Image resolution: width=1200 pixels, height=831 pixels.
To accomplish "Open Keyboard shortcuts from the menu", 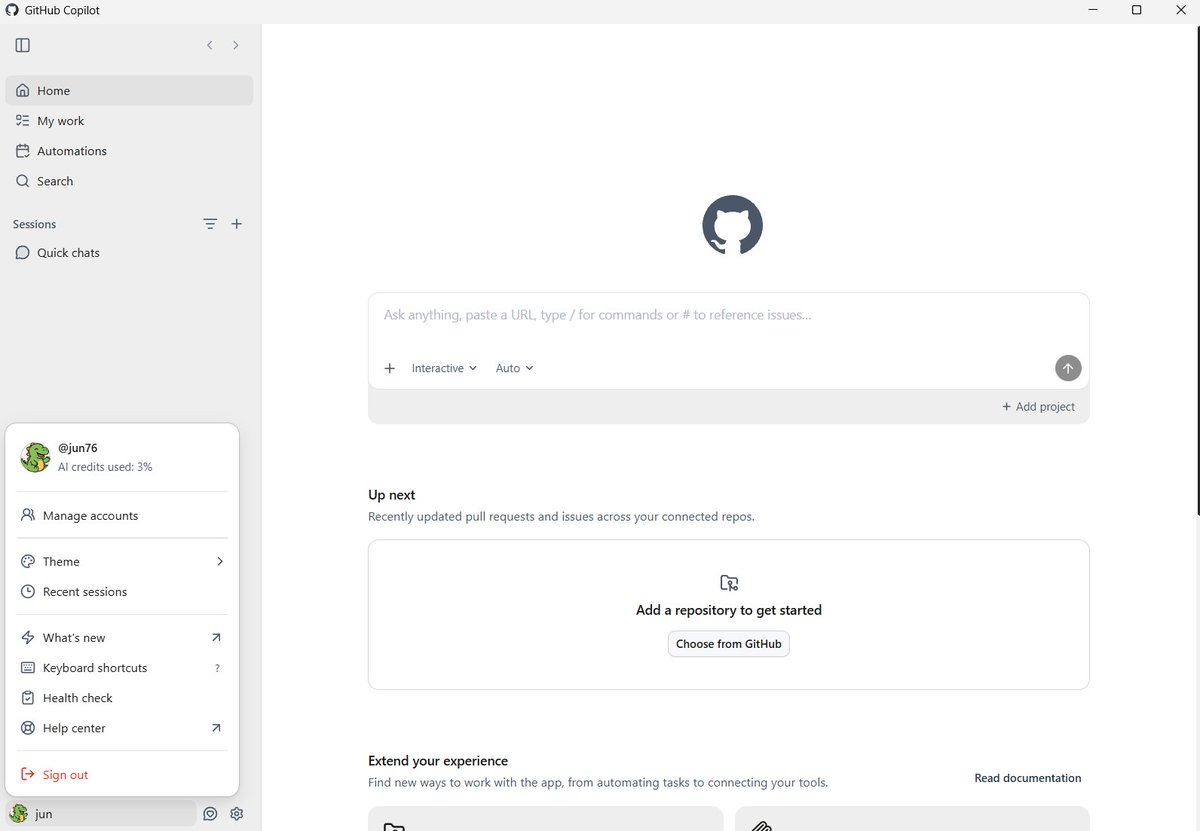I will 122,668.
